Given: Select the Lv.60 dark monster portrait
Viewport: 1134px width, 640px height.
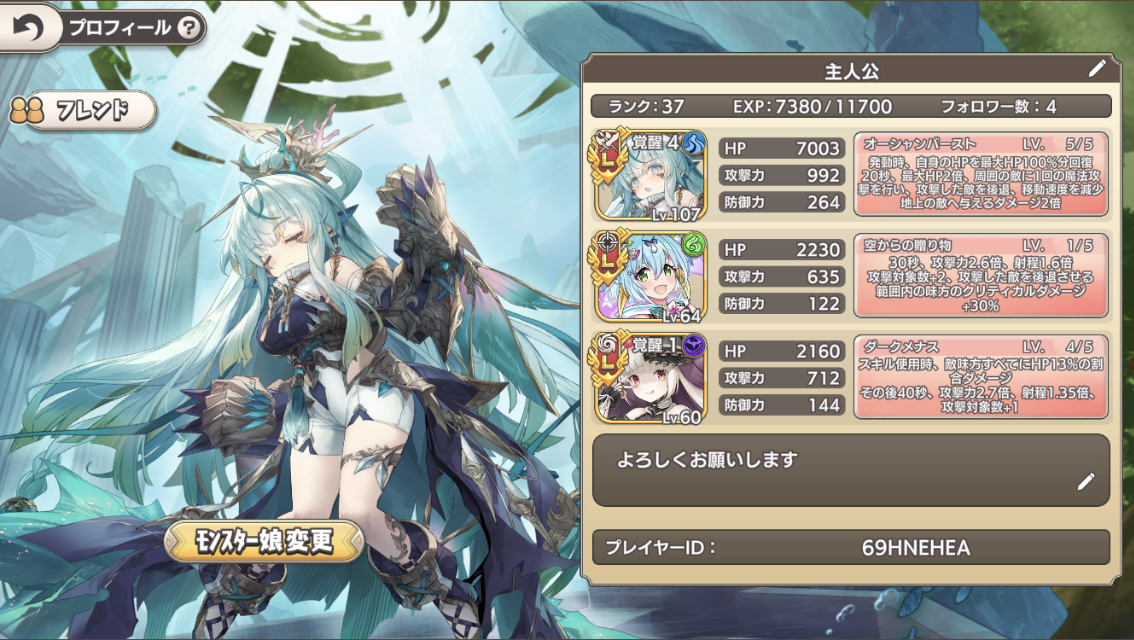Looking at the screenshot, I should pos(650,377).
